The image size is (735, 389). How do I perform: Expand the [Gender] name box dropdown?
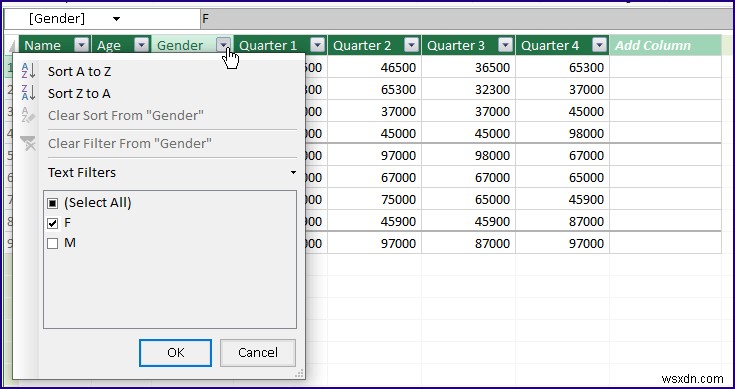pos(116,19)
